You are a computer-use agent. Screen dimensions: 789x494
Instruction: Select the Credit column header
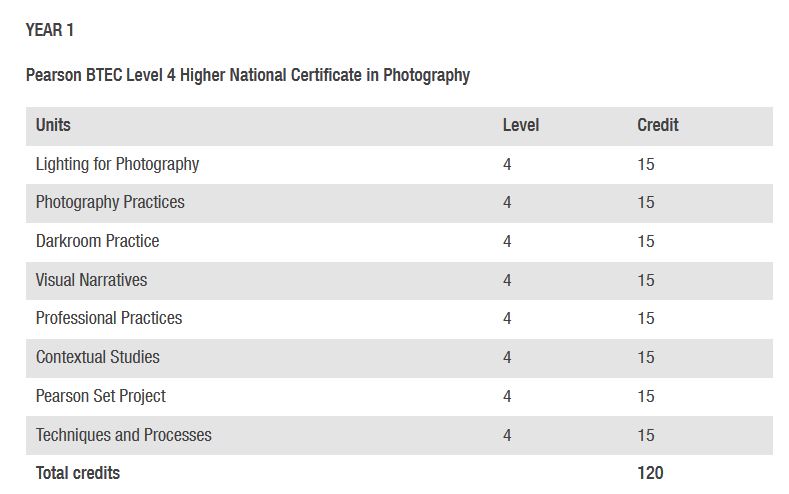[657, 125]
